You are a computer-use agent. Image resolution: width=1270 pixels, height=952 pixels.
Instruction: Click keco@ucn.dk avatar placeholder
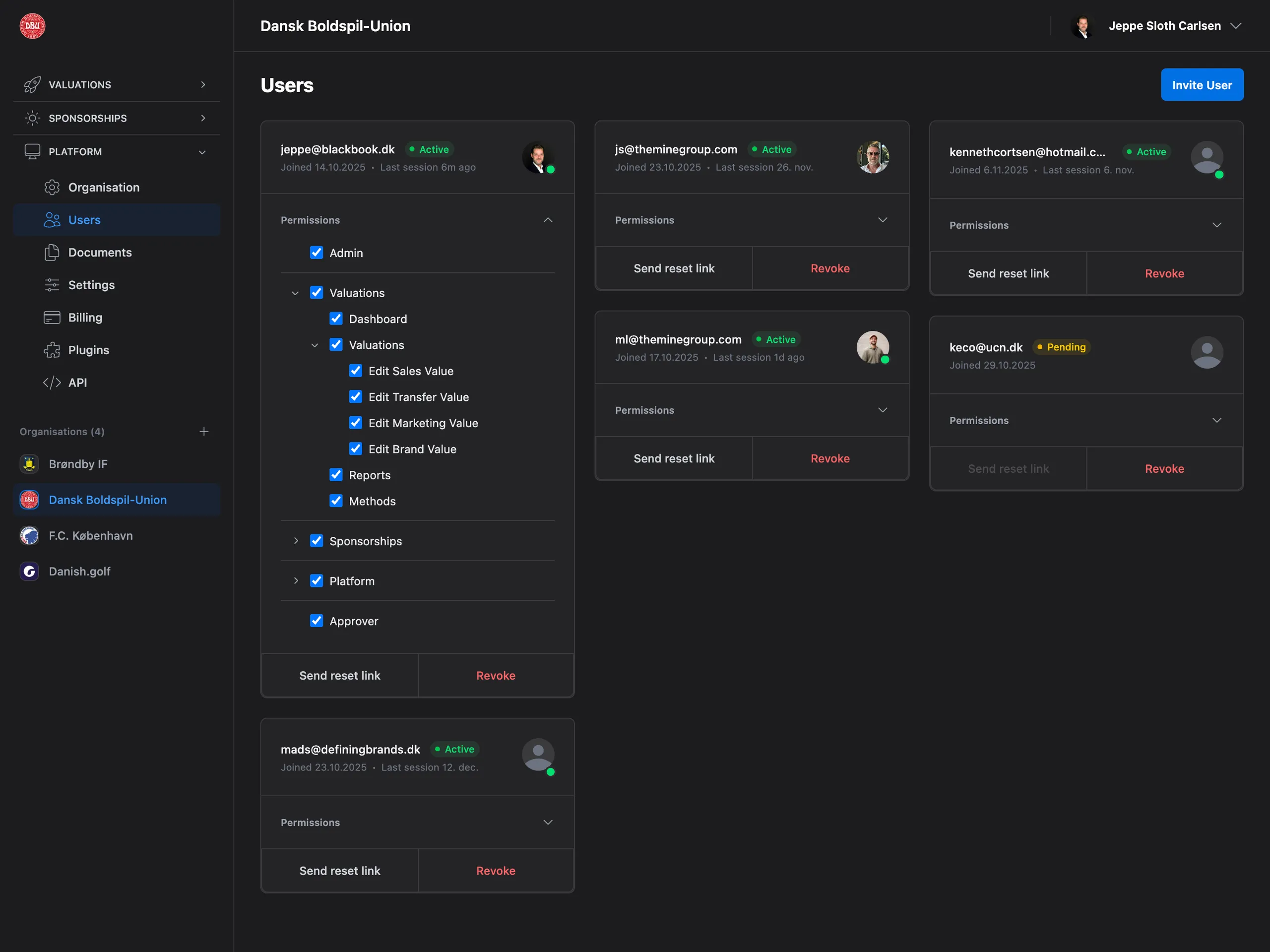[1207, 353]
